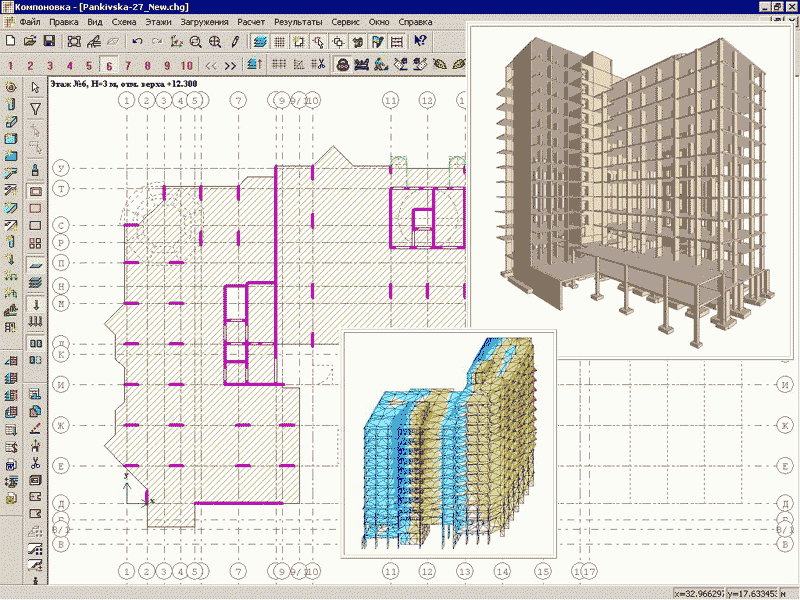Screen dimensions: 800x600
Task: Switch to floor 8 tab
Action: pyautogui.click(x=147, y=66)
